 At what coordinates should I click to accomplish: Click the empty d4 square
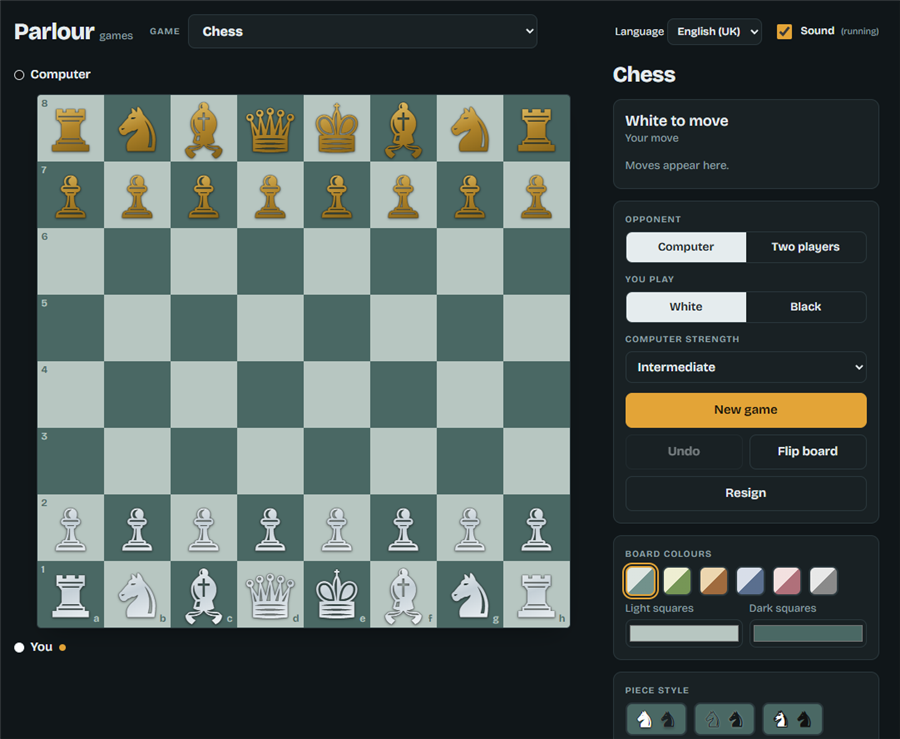point(270,395)
